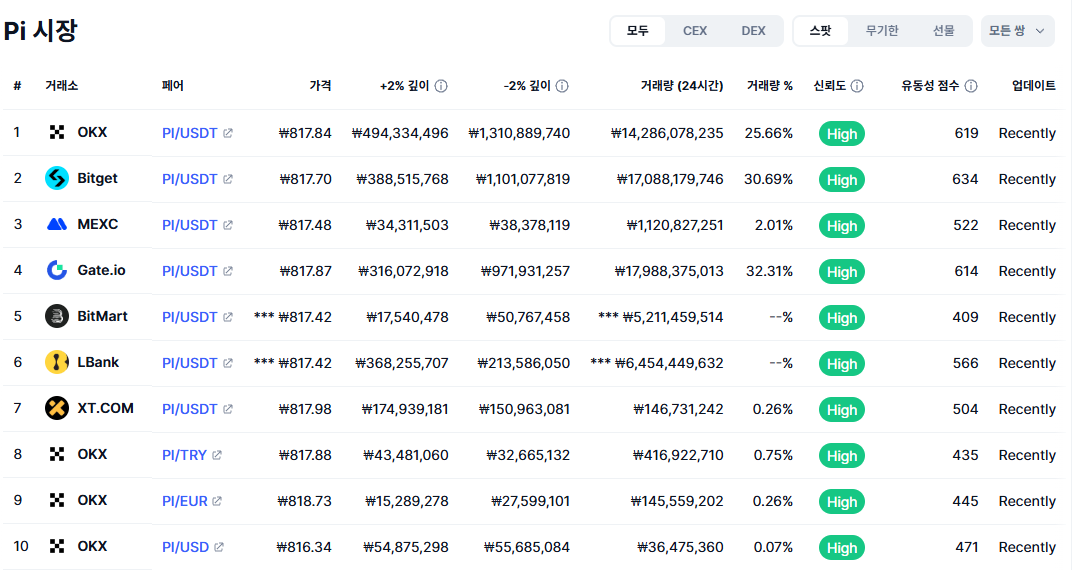This screenshot has width=1072, height=570.
Task: Open external link icon for LBank PI/USDT
Action: [228, 363]
